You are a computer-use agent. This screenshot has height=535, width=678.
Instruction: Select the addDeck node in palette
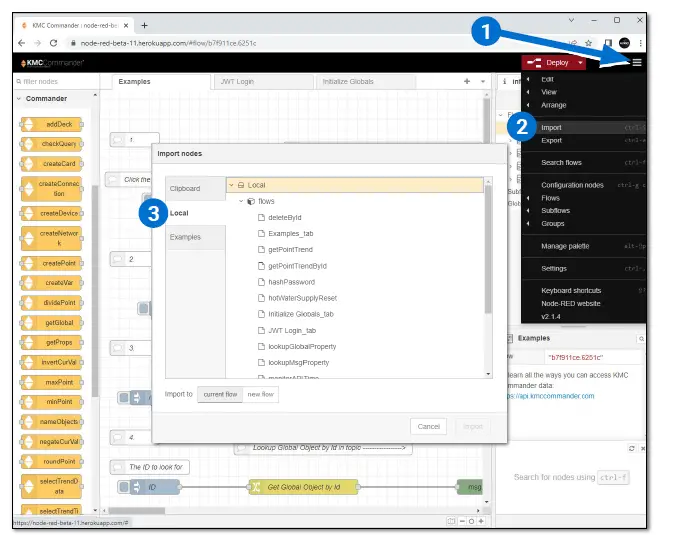click(52, 124)
